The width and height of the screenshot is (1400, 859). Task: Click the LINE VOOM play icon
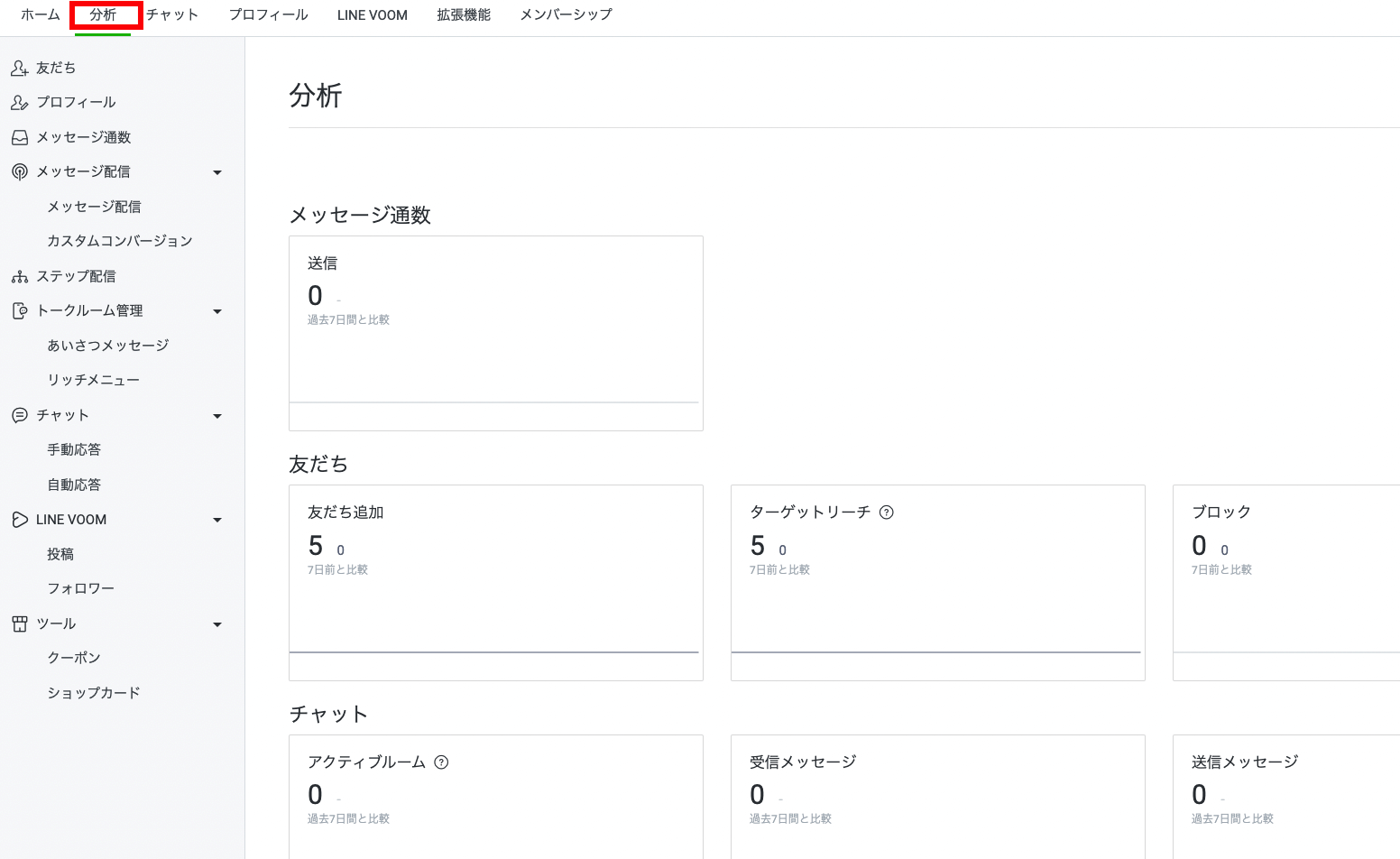pyautogui.click(x=19, y=520)
